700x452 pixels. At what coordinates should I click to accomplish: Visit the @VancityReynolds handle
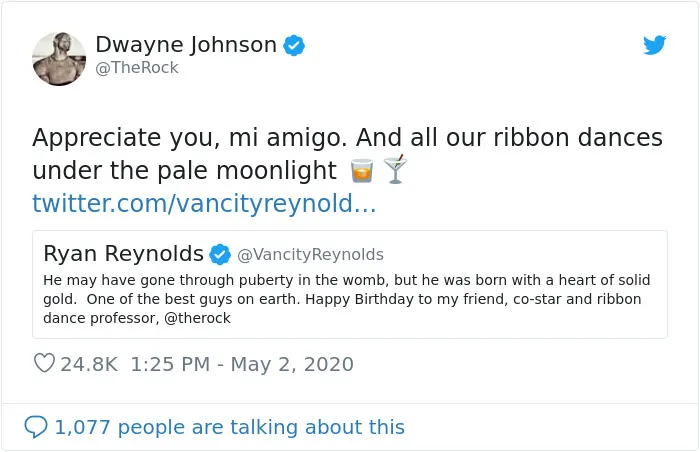point(310,255)
